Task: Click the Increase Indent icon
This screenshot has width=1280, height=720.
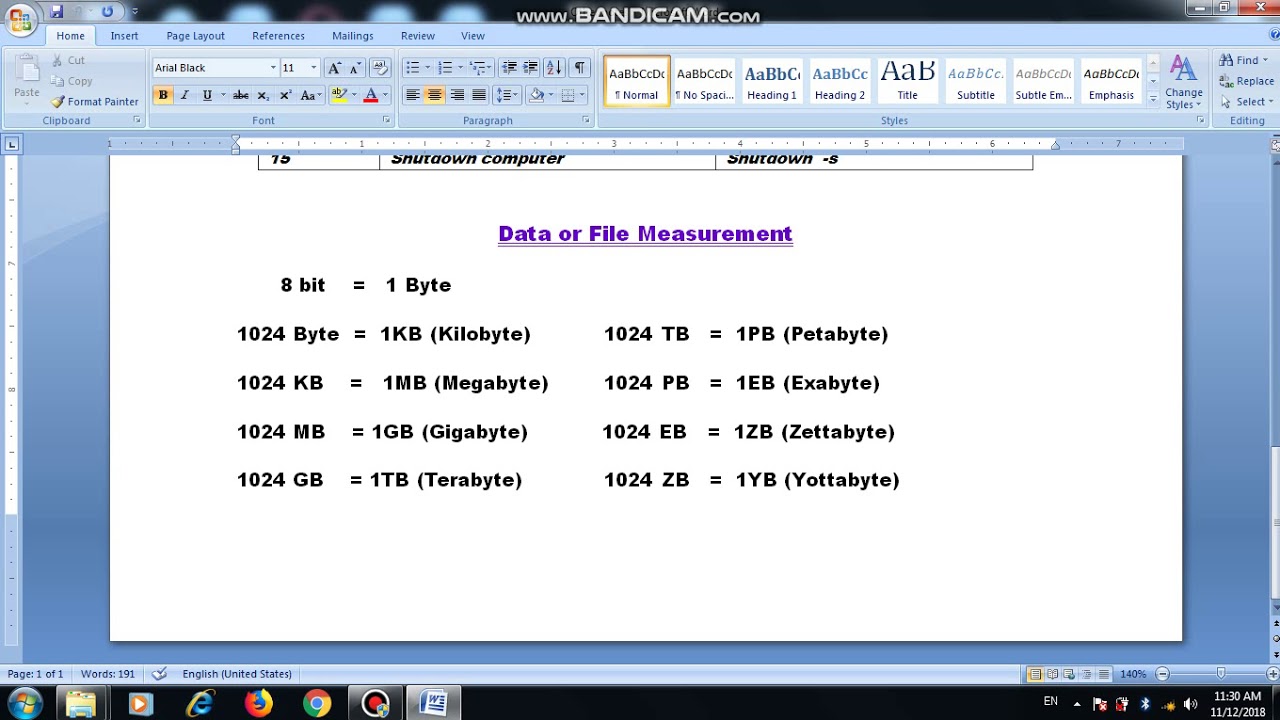Action: click(x=531, y=68)
